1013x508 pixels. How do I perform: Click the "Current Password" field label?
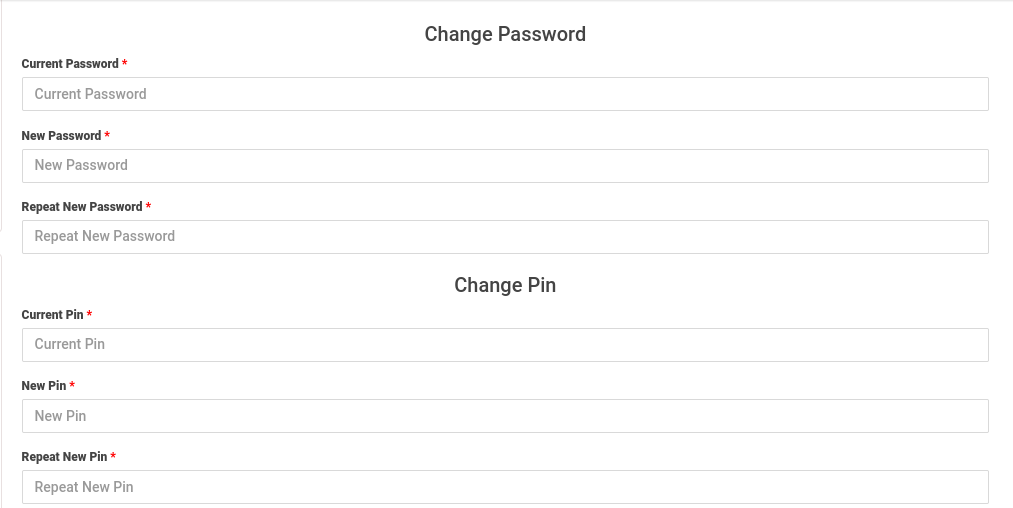(70, 64)
